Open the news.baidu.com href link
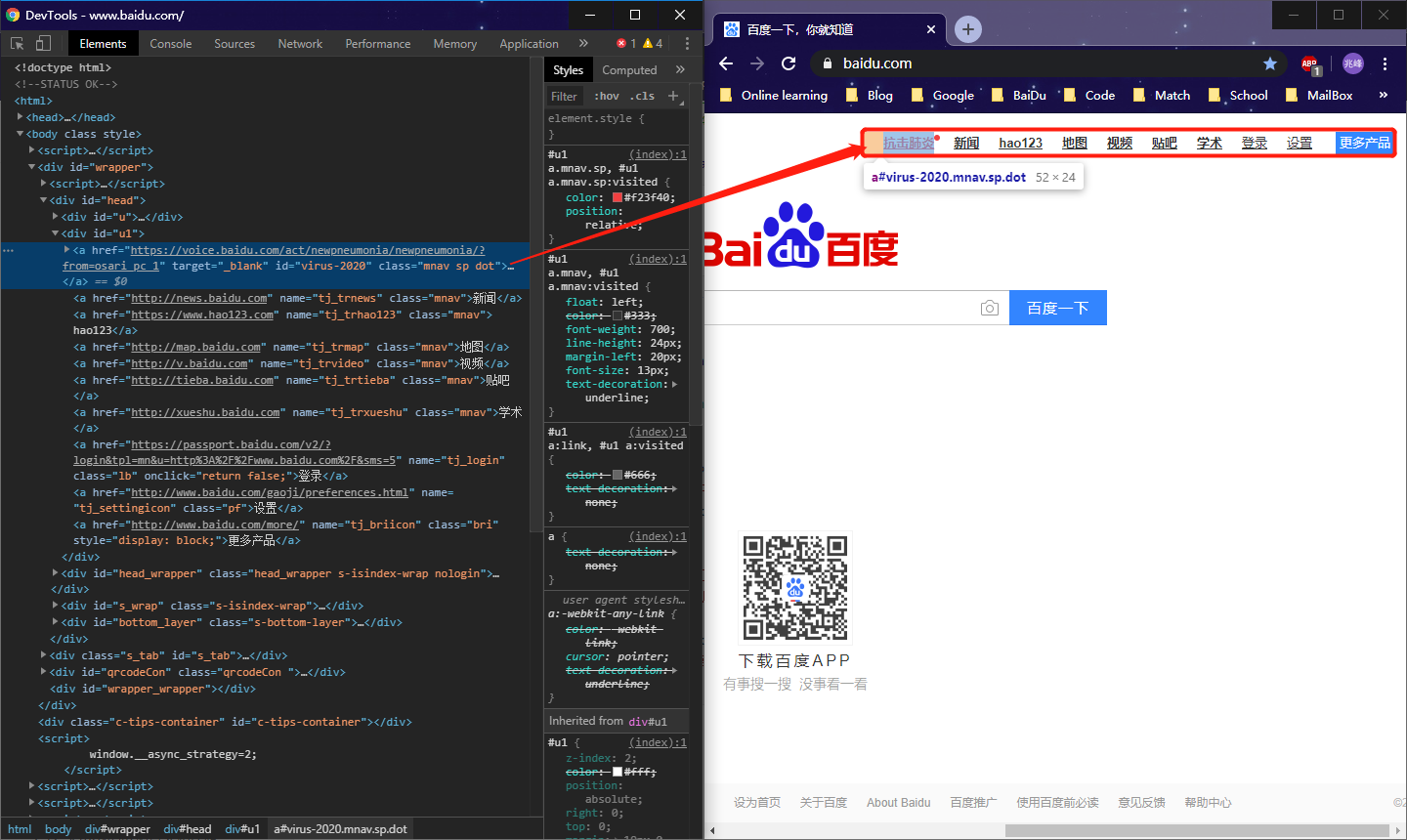1407x840 pixels. coord(200,298)
